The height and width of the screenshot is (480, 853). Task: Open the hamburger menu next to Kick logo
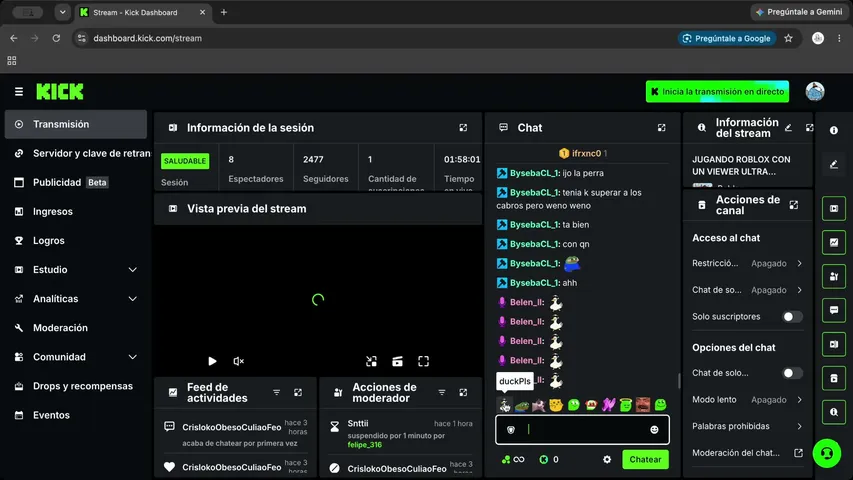18,91
